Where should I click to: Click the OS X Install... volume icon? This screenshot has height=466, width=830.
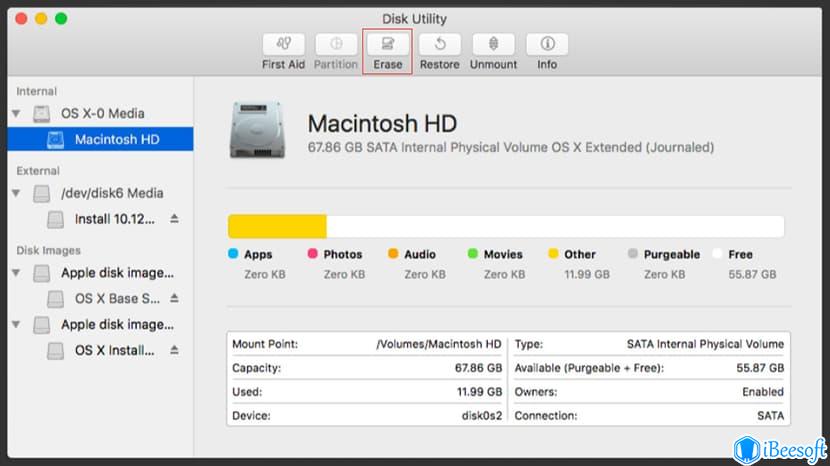[x=56, y=351]
